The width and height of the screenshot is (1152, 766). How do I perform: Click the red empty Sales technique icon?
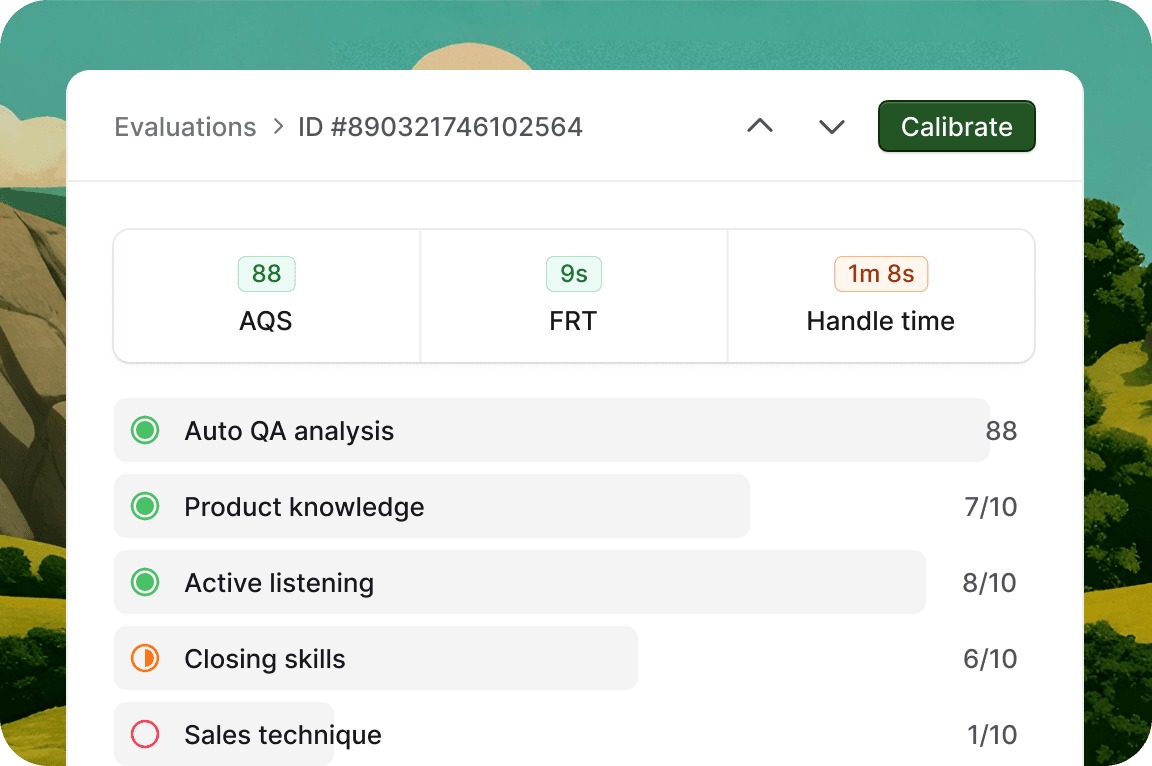[x=145, y=734]
